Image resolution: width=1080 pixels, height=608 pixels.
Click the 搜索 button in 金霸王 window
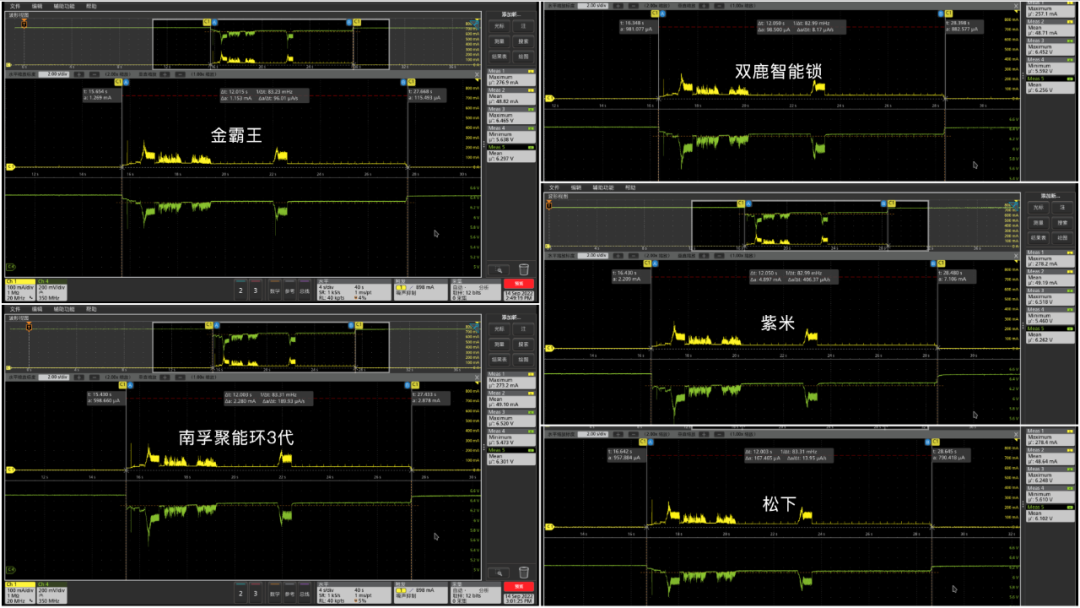tap(523, 41)
